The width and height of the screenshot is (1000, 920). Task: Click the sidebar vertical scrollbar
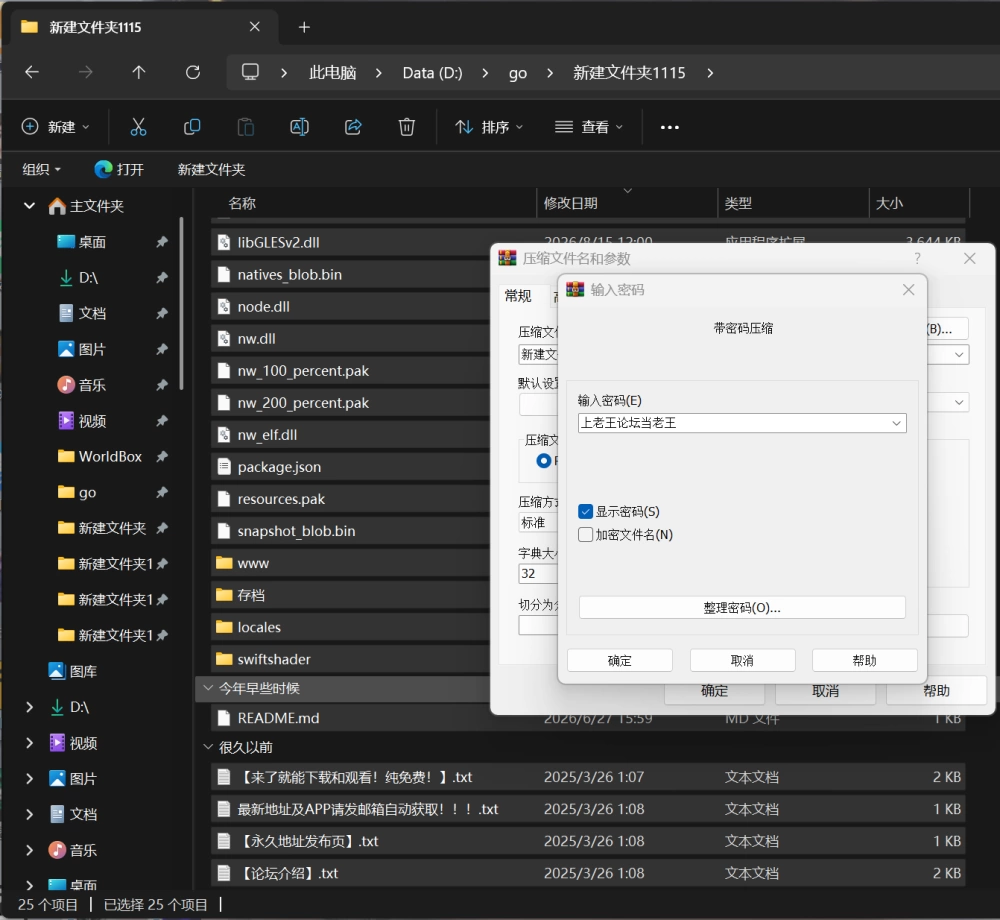182,303
